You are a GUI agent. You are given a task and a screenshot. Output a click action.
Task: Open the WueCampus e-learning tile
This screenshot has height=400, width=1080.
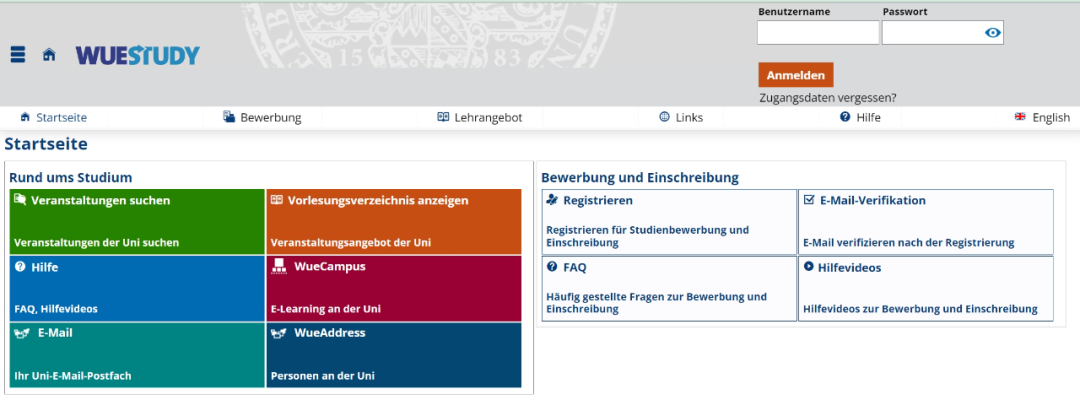pos(394,288)
